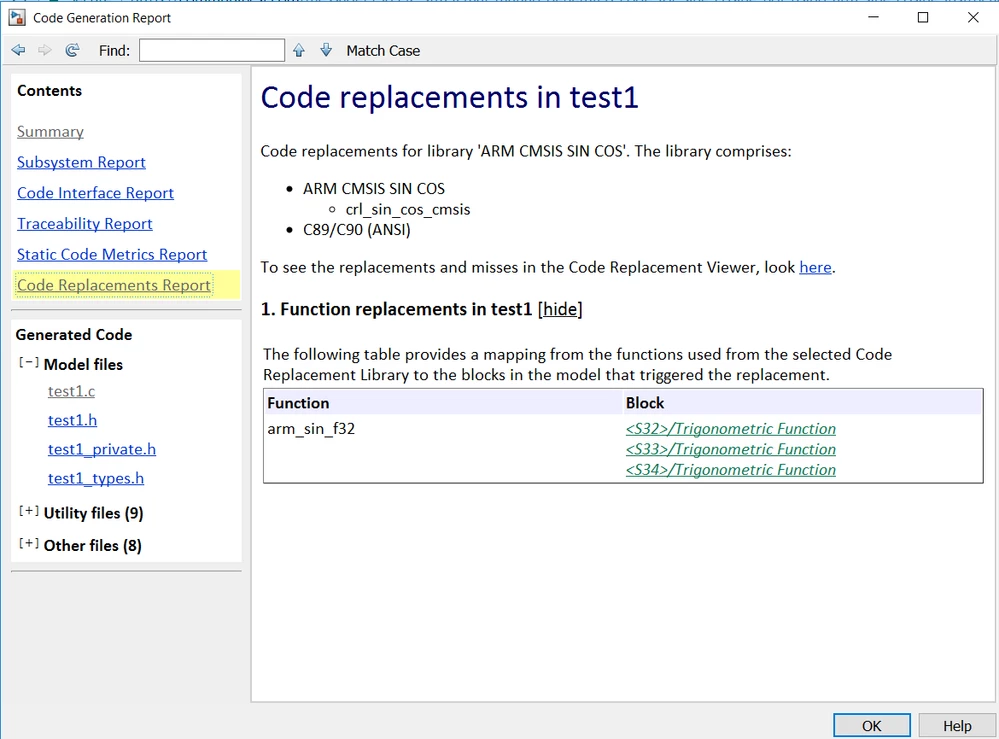The image size is (999, 739).
Task: Open the Static Code Metrics Report
Action: [112, 254]
